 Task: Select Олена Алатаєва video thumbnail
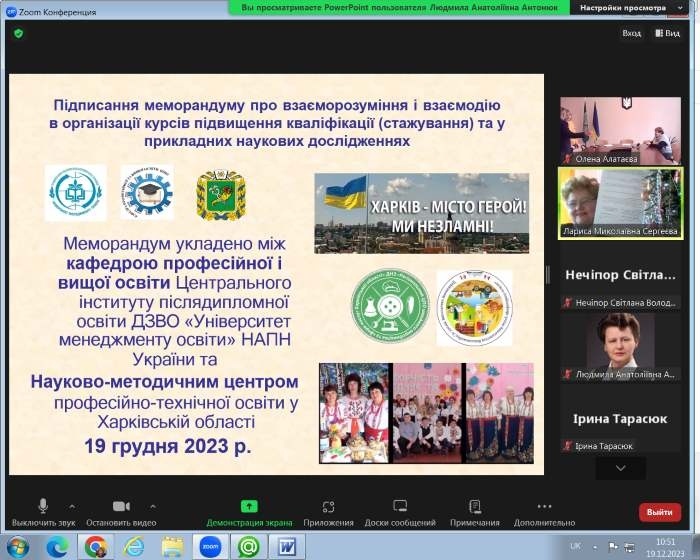(619, 131)
